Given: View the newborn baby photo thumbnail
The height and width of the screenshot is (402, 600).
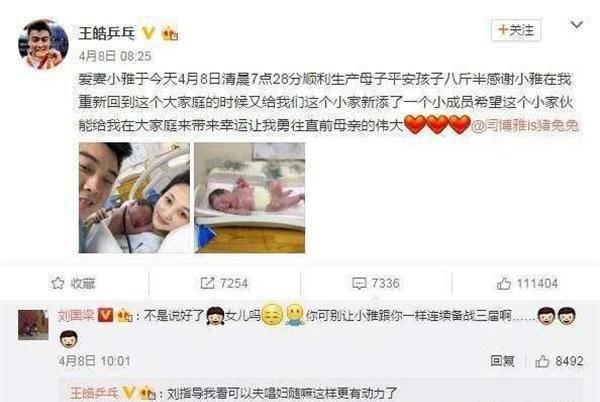Looking at the screenshot, I should coord(250,198).
